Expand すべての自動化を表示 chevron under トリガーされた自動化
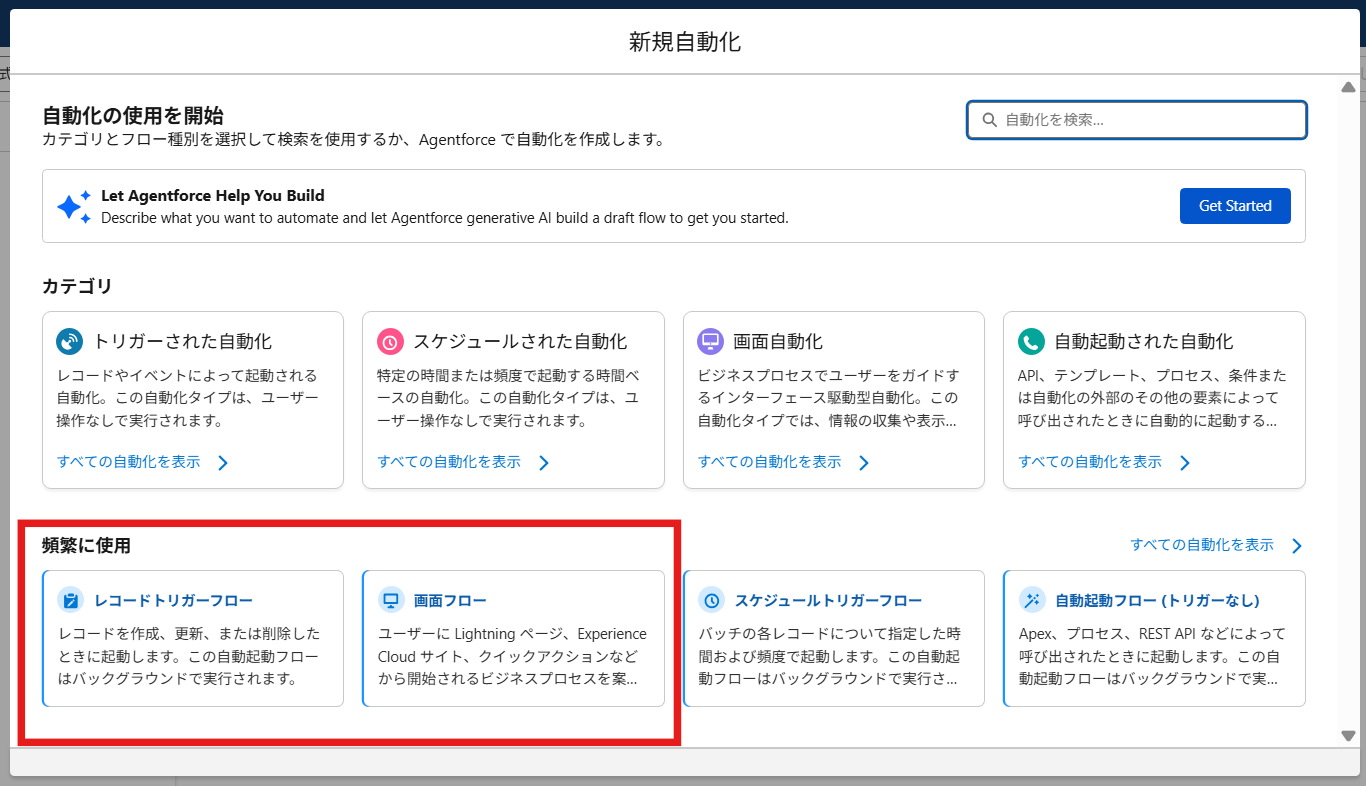This screenshot has height=786, width=1366. (221, 462)
